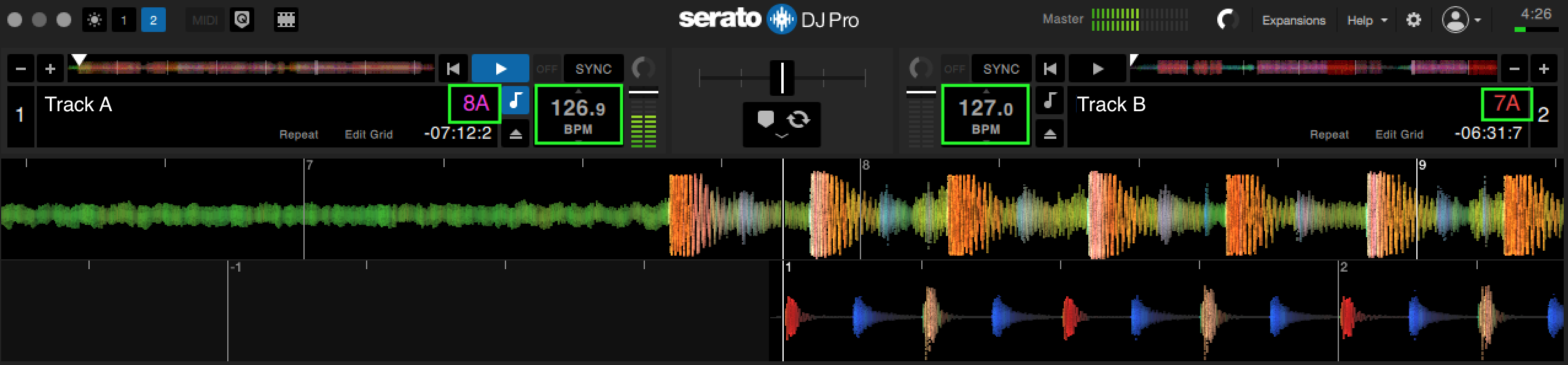Click beat marker 9 on Track A waveform
1568x365 pixels.
[1422, 165]
